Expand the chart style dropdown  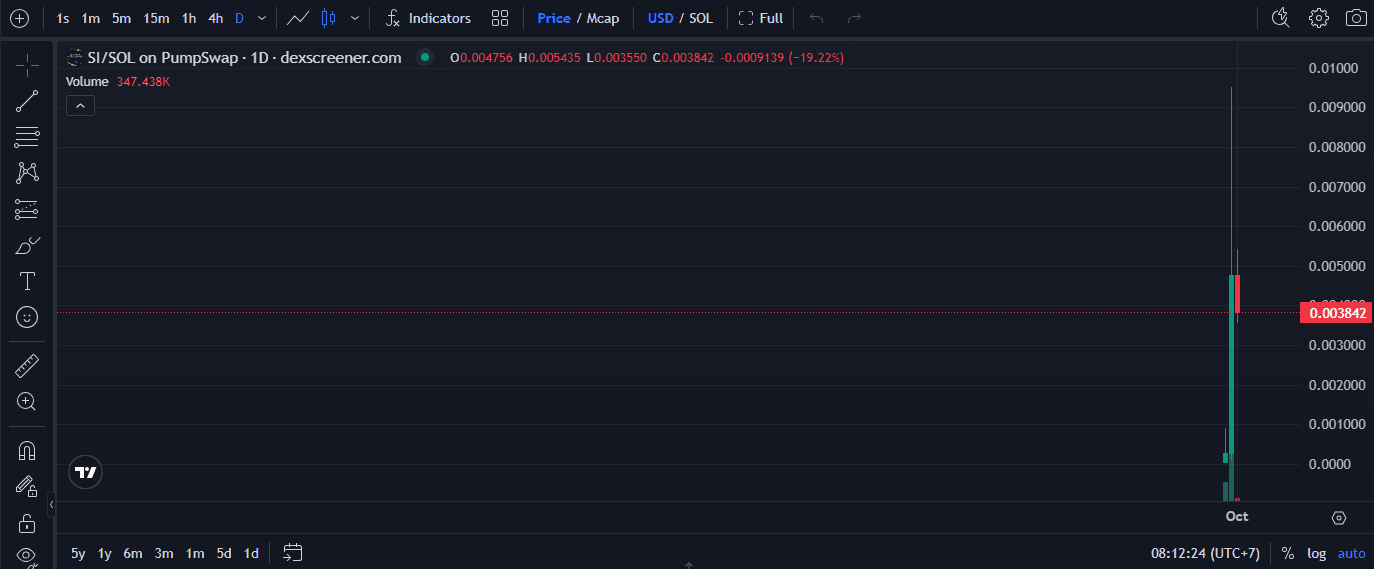tap(354, 18)
